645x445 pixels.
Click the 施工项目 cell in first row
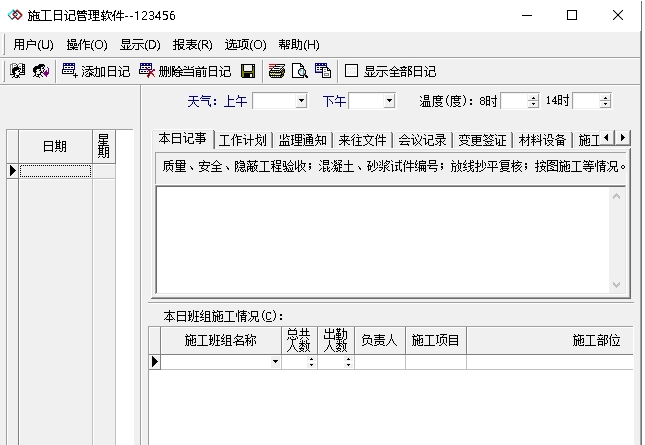pos(436,362)
